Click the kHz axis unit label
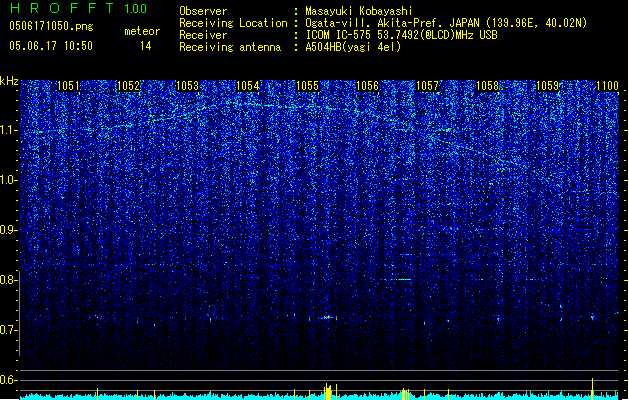Image resolution: width=629 pixels, height=400 pixels. tap(9, 81)
